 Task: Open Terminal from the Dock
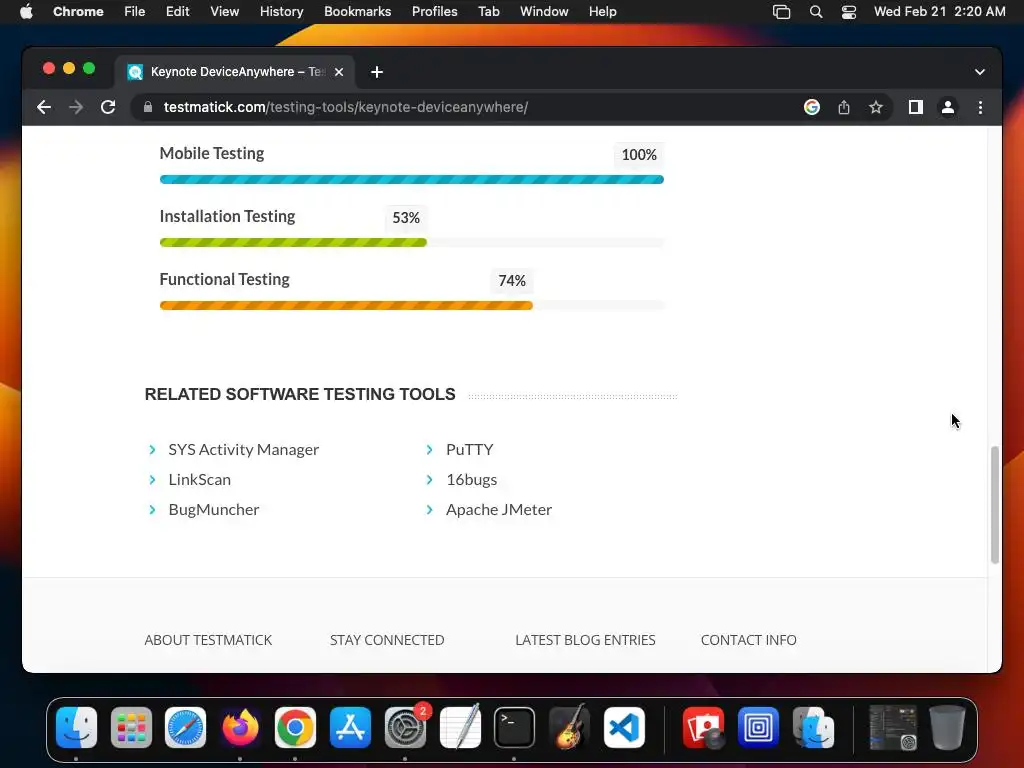point(515,728)
